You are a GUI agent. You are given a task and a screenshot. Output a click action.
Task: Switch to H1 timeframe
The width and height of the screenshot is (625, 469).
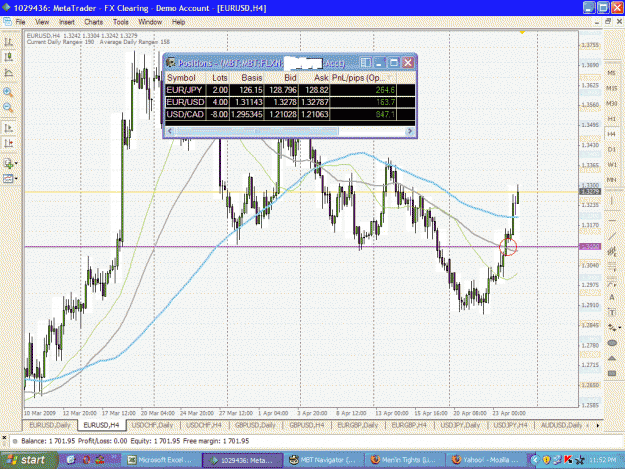(611, 119)
